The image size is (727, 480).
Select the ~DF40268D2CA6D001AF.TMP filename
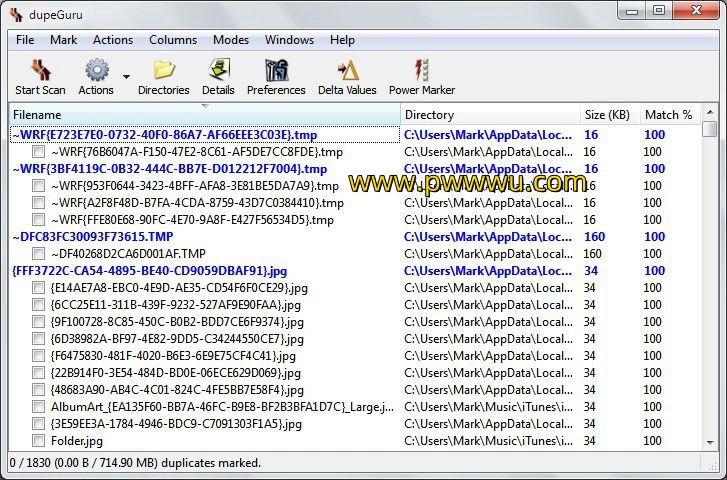128,254
